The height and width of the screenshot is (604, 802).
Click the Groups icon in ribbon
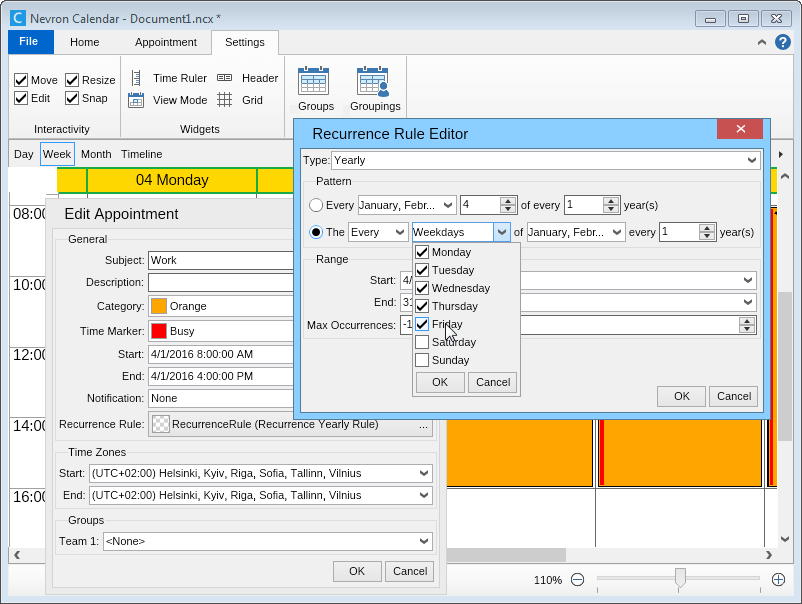(x=314, y=88)
